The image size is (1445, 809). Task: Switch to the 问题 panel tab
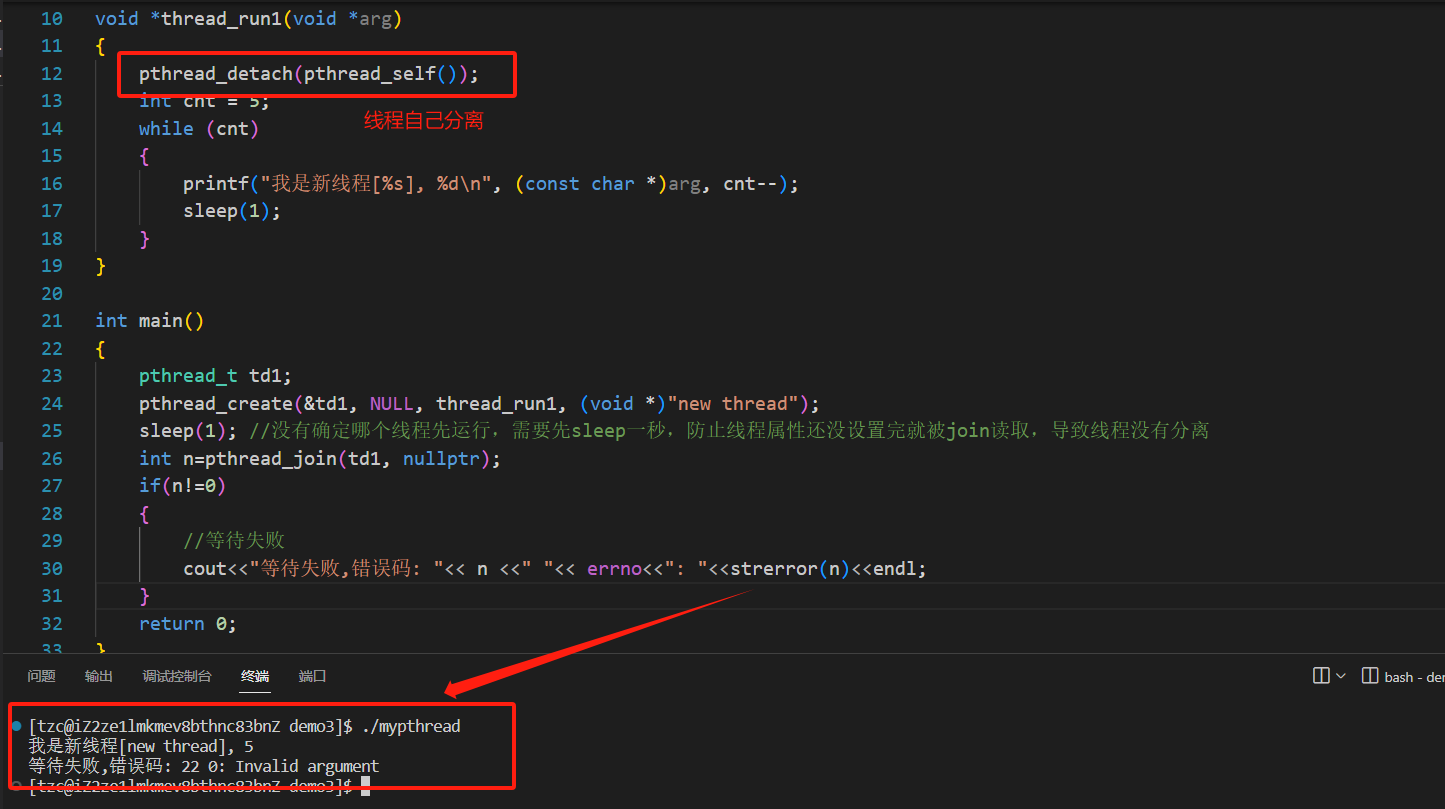[41, 677]
